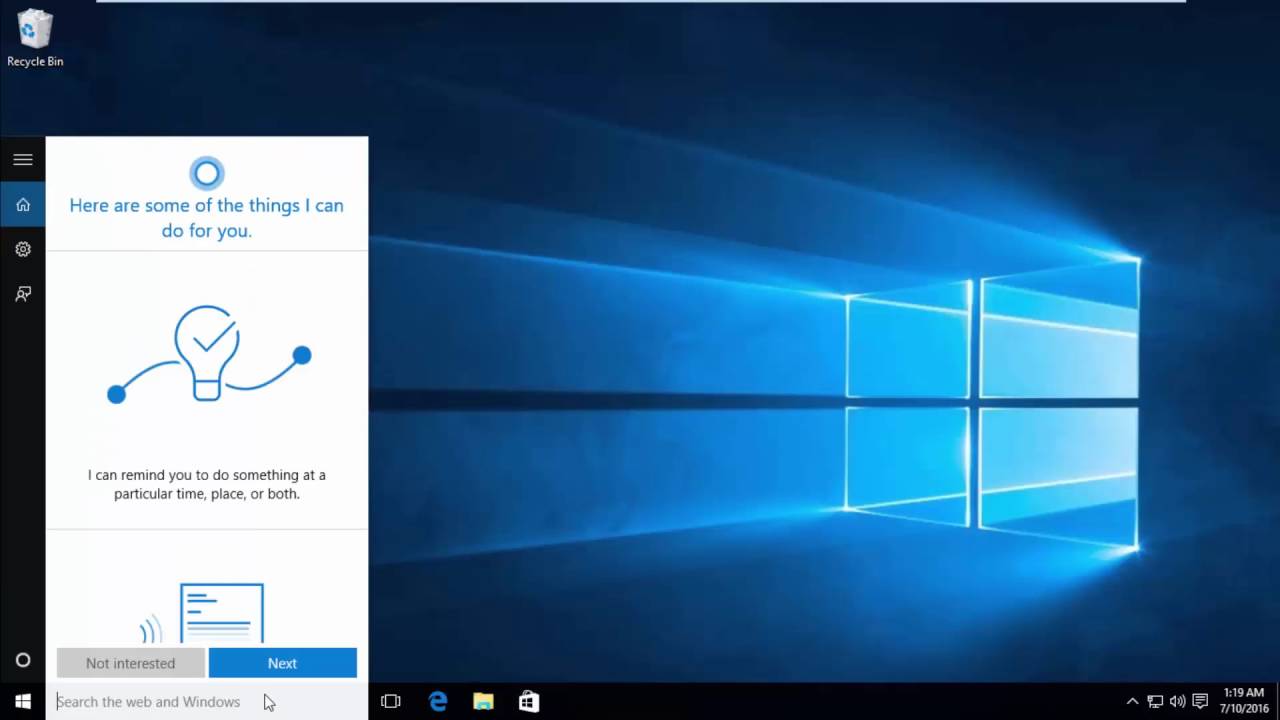Click Cortana circle icon in sidebar
The image size is (1280, 720).
[x=23, y=660]
